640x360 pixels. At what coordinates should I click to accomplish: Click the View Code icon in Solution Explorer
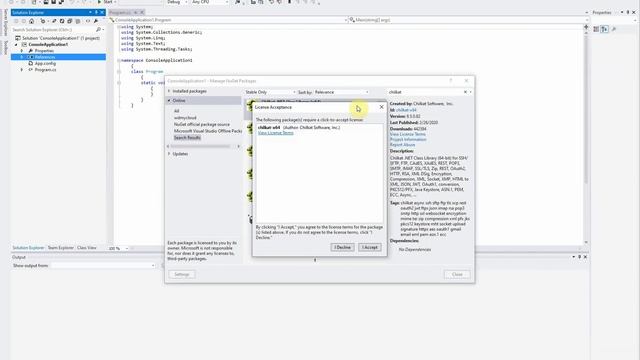88,21
